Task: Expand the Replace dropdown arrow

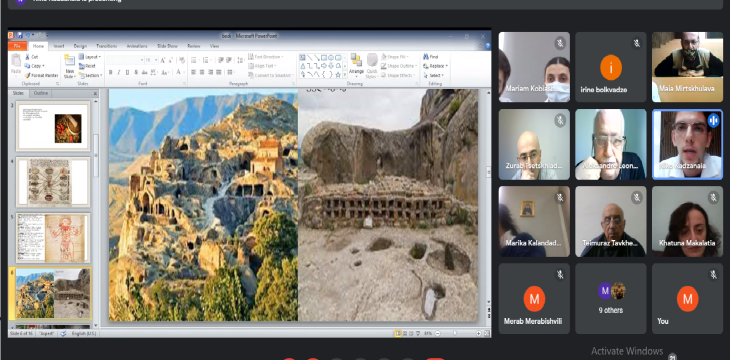Action: [x=446, y=66]
